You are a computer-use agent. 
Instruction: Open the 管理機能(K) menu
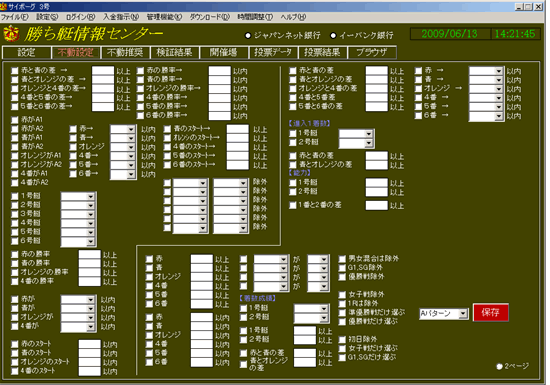pyautogui.click(x=164, y=17)
